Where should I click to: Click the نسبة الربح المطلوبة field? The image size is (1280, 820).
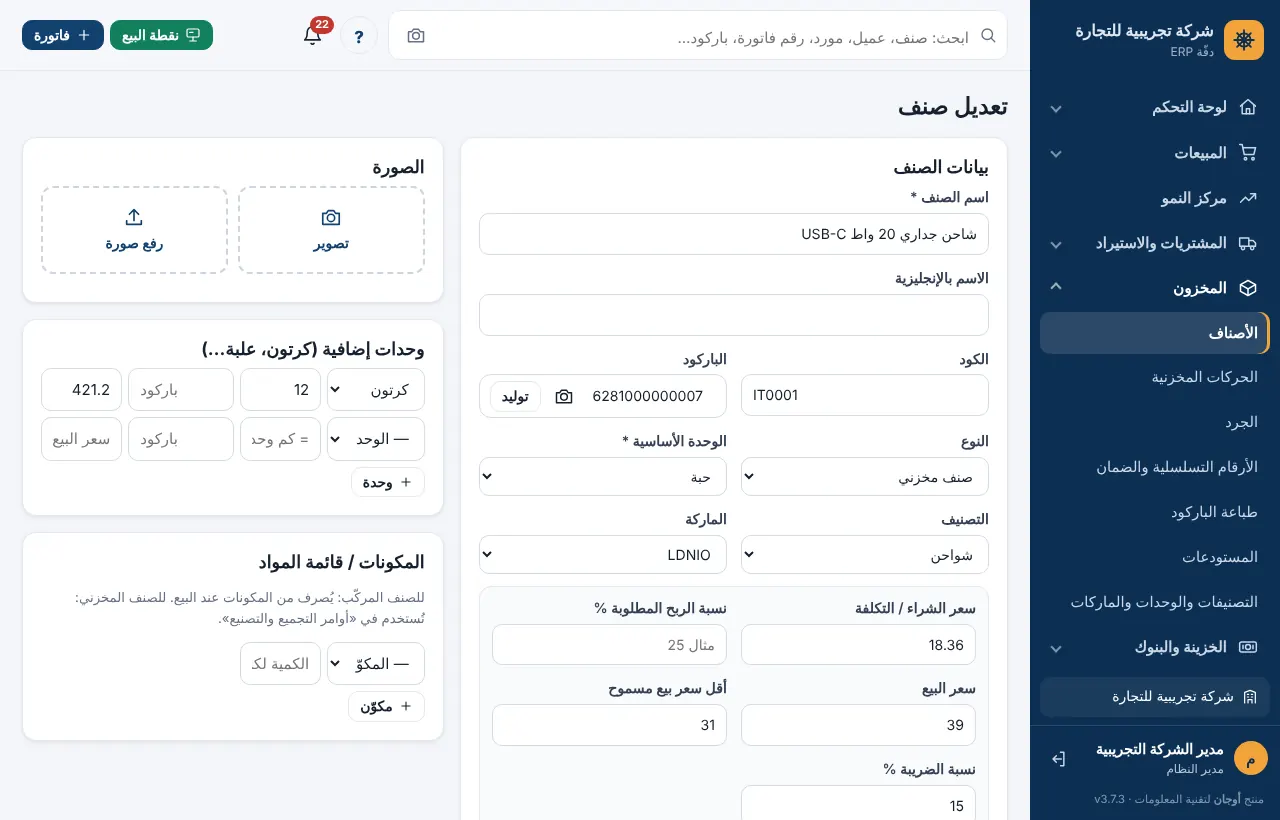click(x=609, y=645)
